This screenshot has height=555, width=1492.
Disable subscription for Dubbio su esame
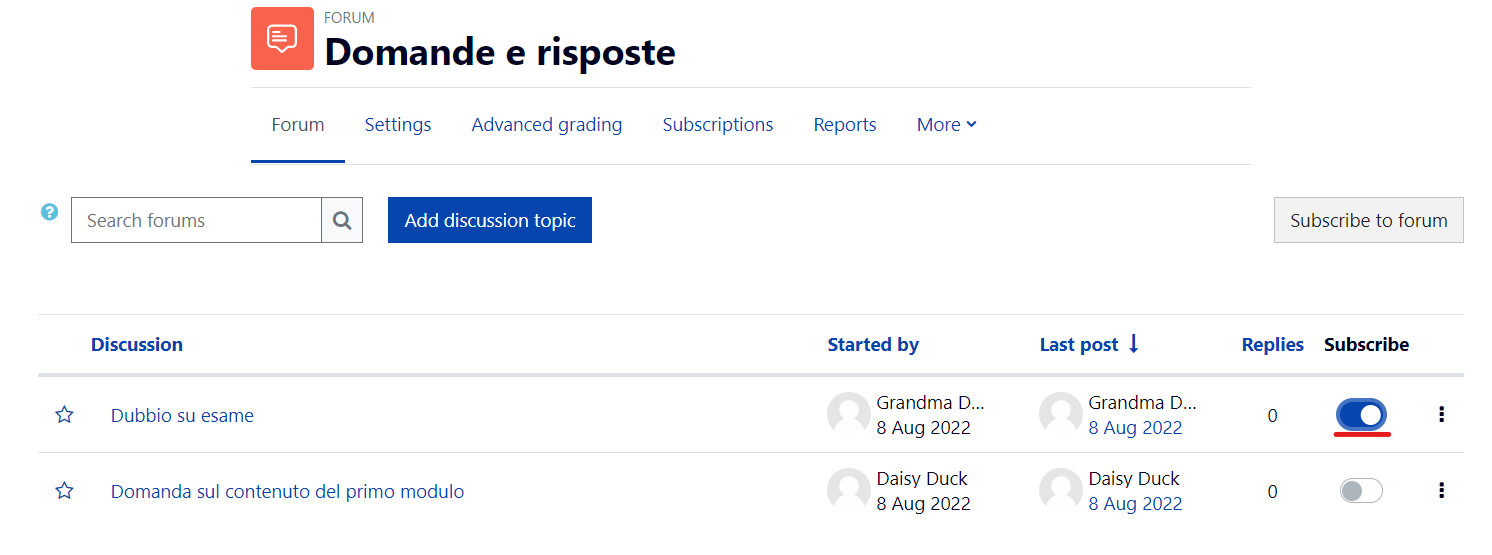[1361, 414]
